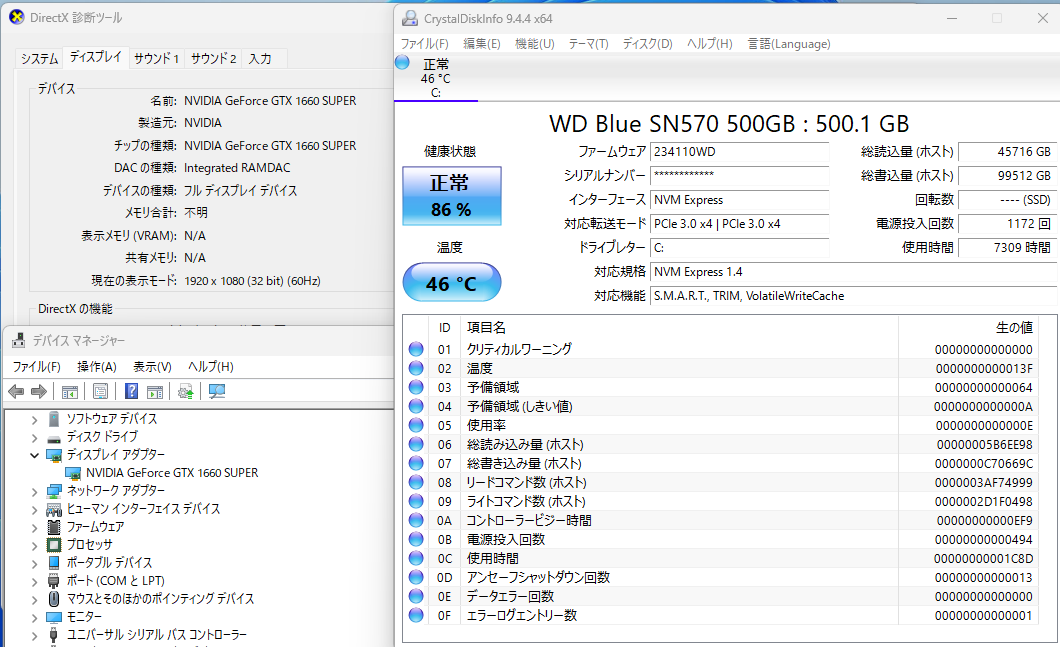Click the network adapter category icon
This screenshot has width=1060, height=647.
click(x=54, y=491)
